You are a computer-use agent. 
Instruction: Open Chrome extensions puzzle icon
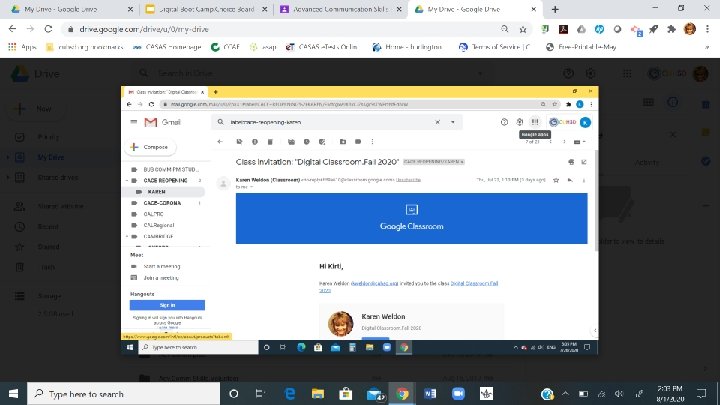[671, 29]
